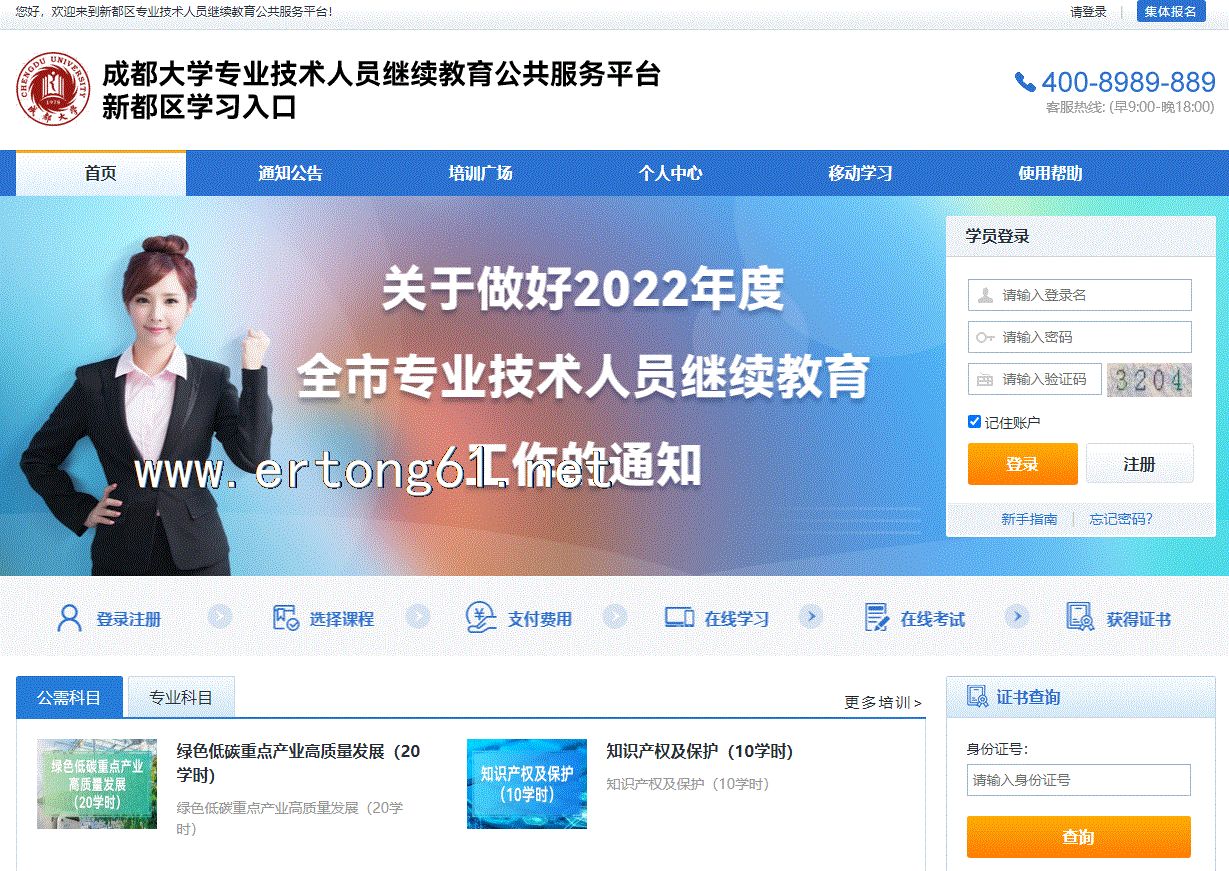Click the arrow after 在线学习 step
Viewport: 1229px width, 871px height.
[x=811, y=617]
